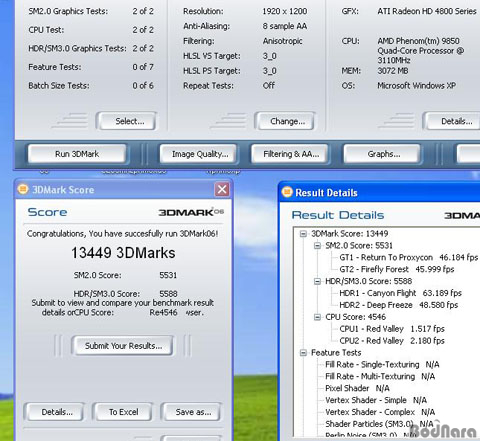
Task: Open Image Quality... tool
Action: (199, 154)
